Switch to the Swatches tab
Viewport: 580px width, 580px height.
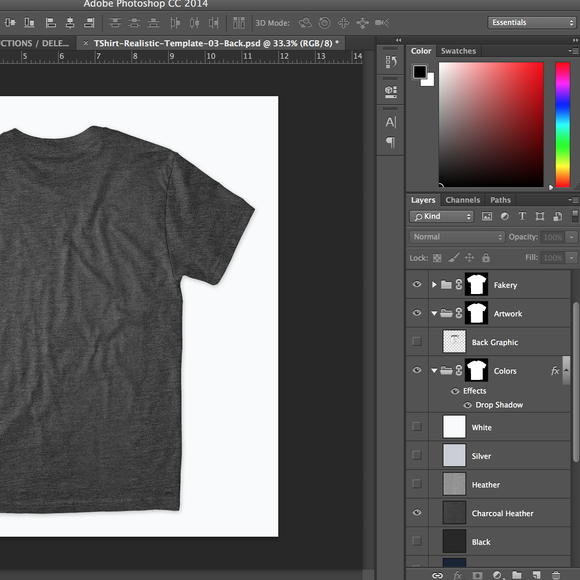pyautogui.click(x=458, y=51)
